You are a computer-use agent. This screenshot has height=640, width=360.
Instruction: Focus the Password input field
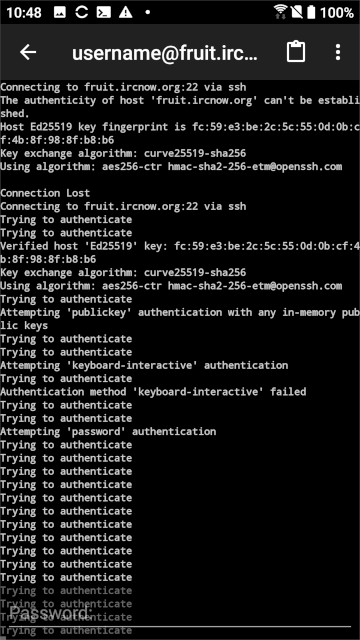(180, 613)
